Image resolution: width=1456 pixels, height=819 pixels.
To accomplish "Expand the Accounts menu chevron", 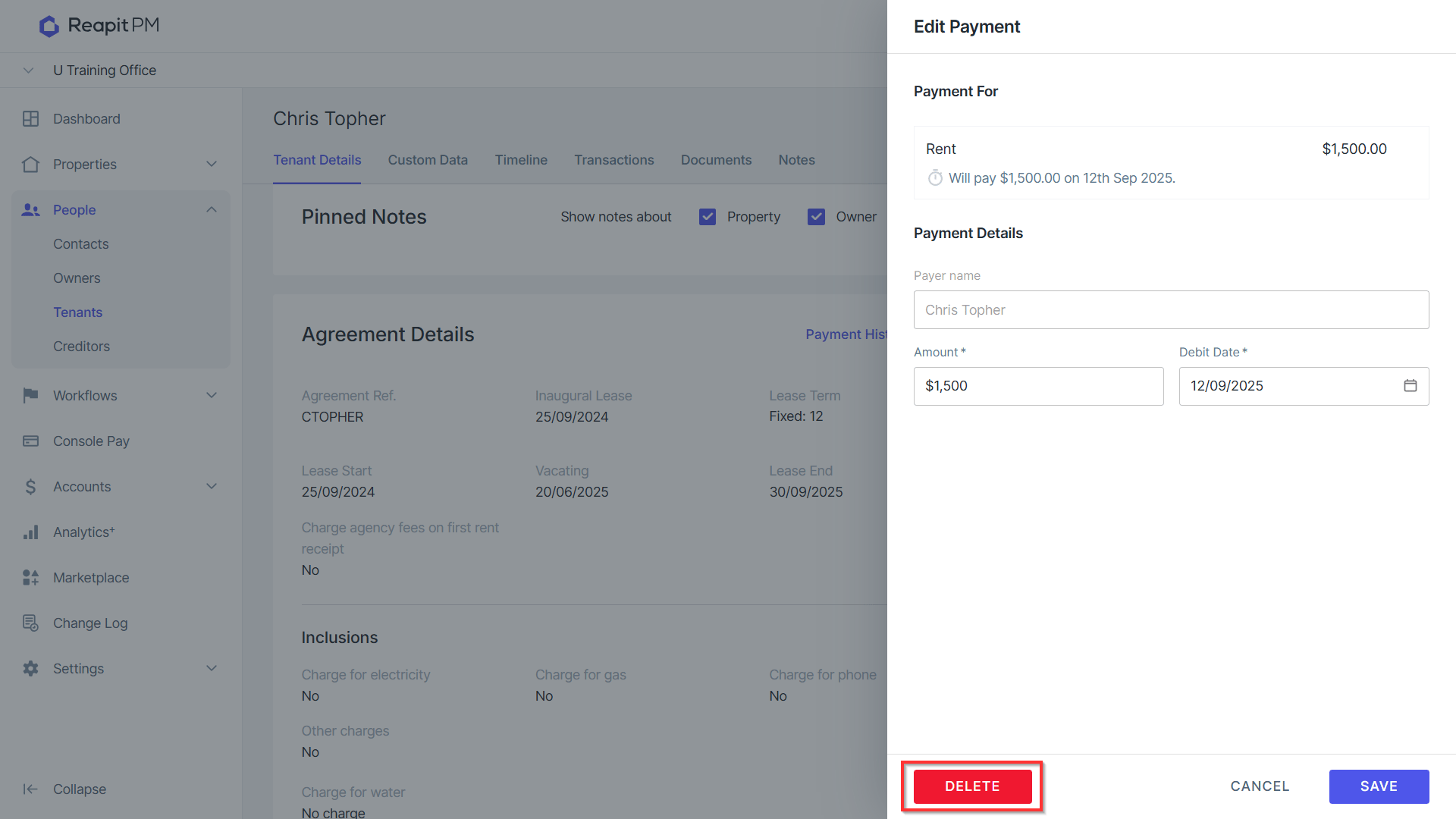I will [x=212, y=487].
